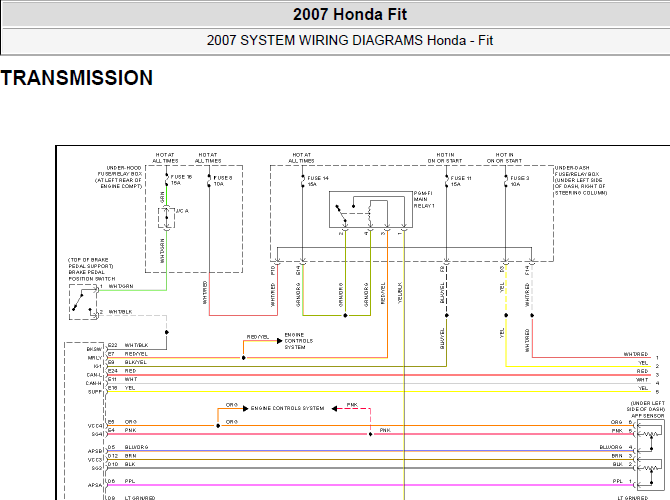
Task: Click the CAN-L pin name
Action: (x=94, y=375)
